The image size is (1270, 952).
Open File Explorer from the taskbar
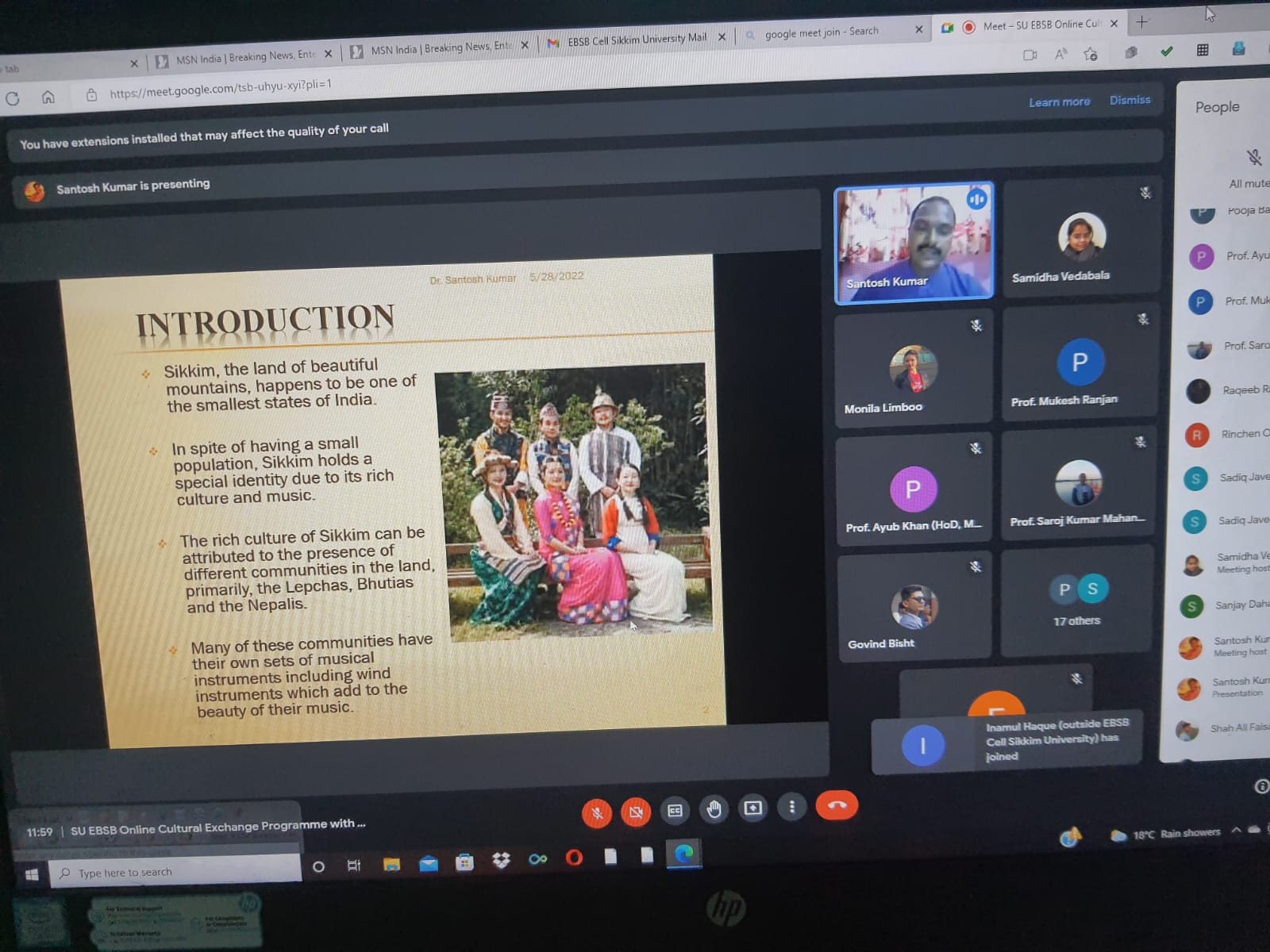click(391, 864)
